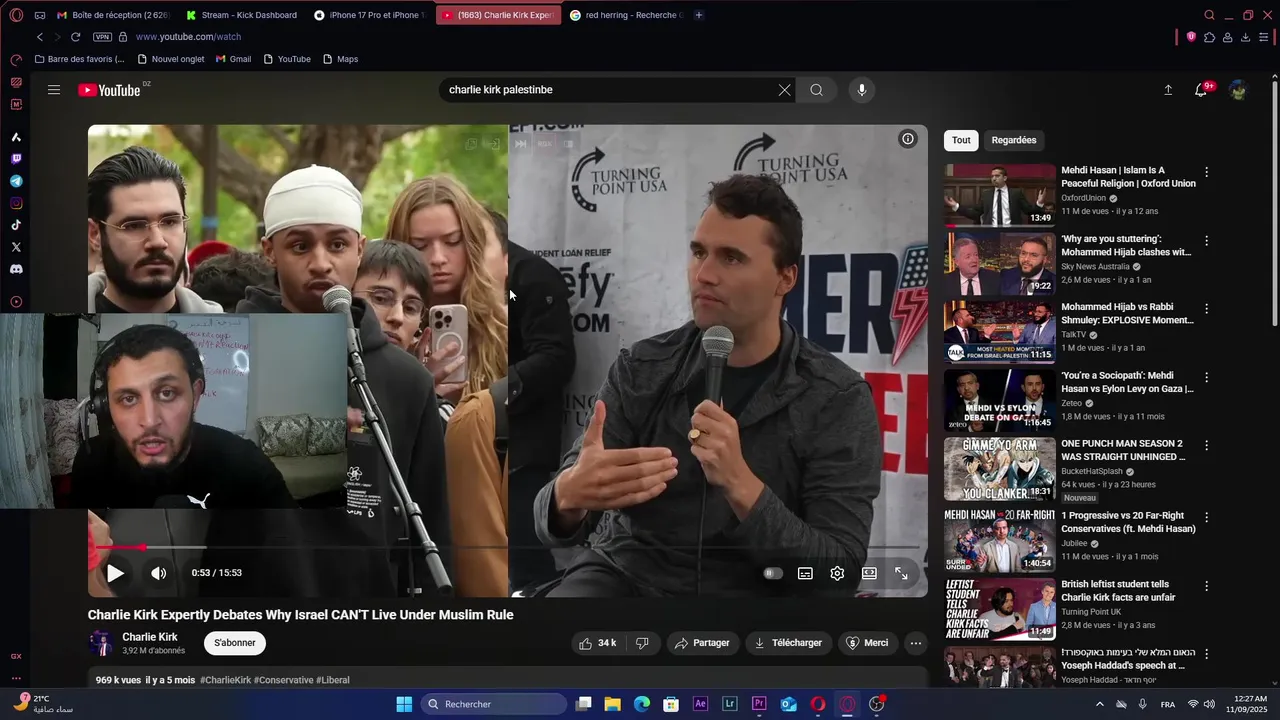This screenshot has width=1280, height=720.
Task: Open the Barre des favoris folder
Action: pos(79,59)
